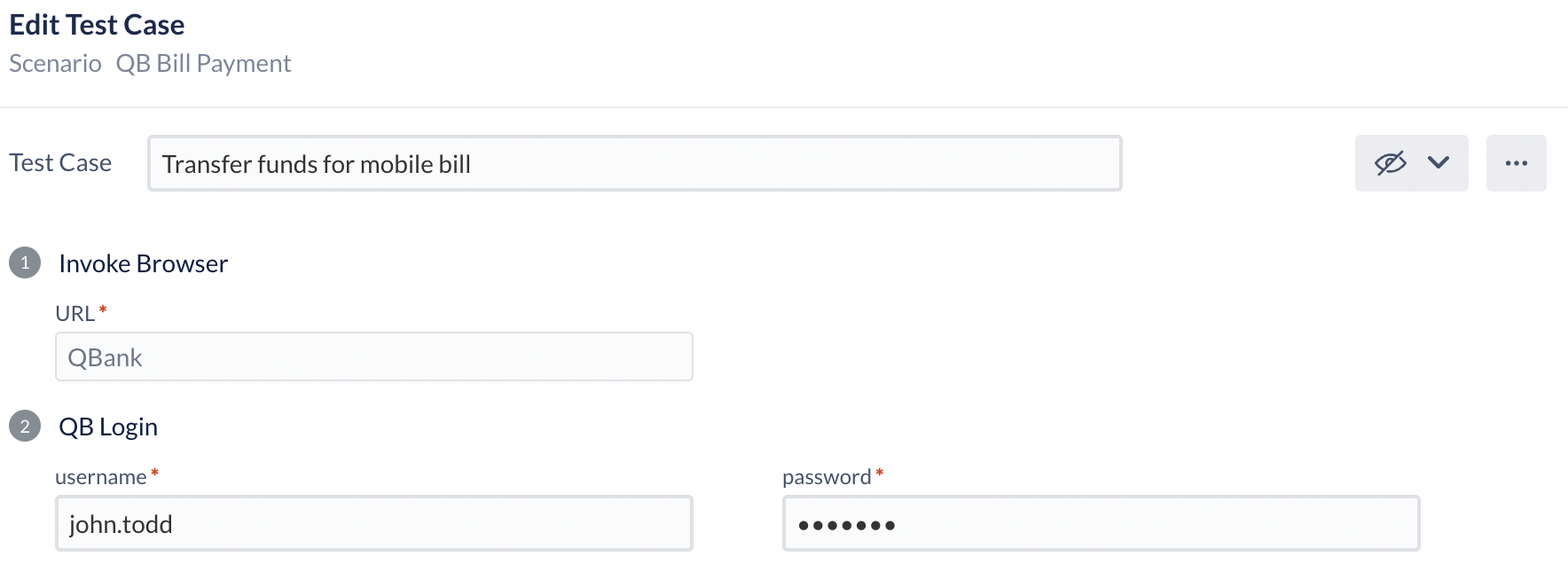The image size is (1568, 564).
Task: Select the QB Login step title
Action: pos(108,427)
